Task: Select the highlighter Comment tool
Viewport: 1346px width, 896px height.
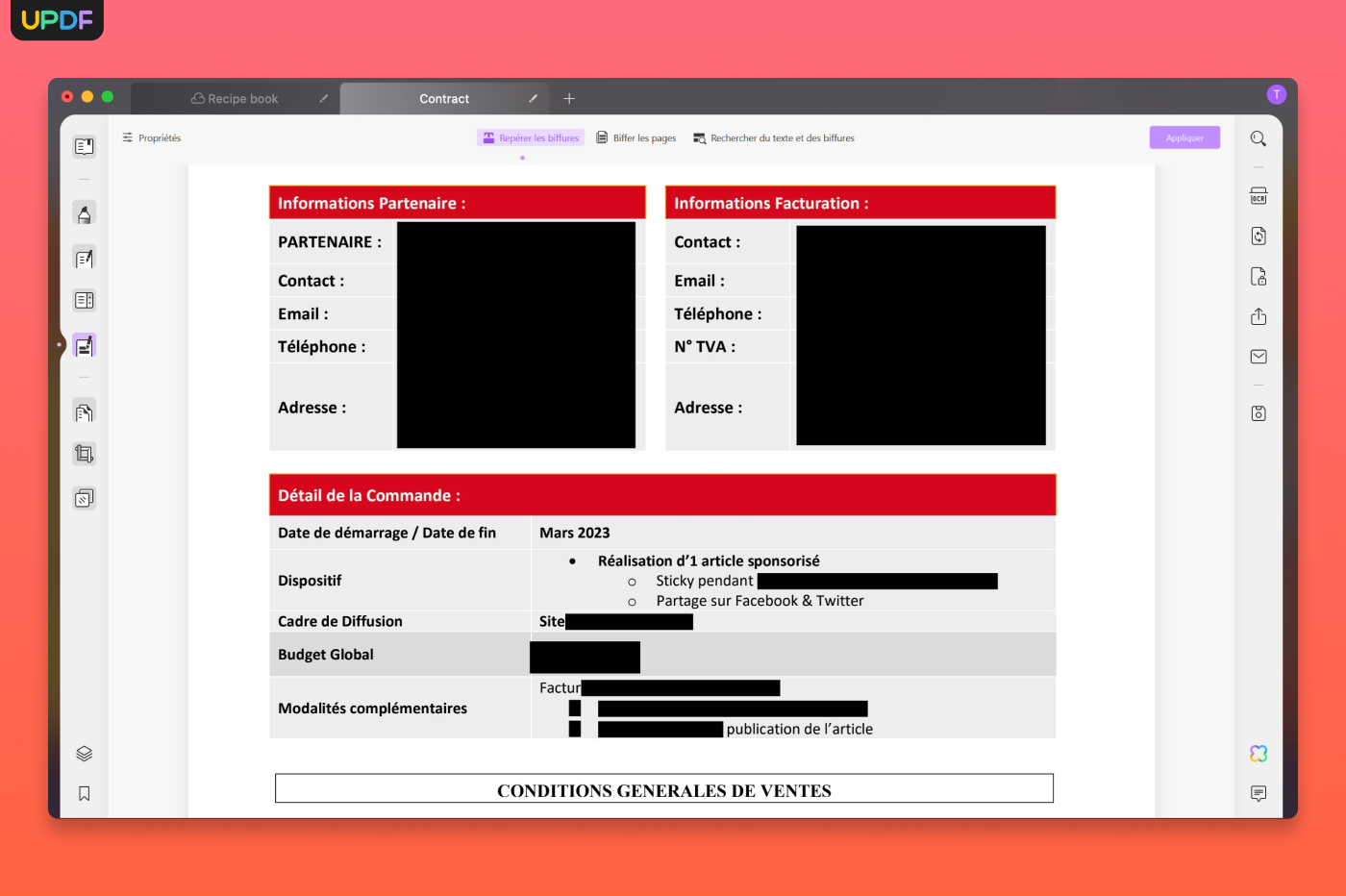Action: (85, 213)
